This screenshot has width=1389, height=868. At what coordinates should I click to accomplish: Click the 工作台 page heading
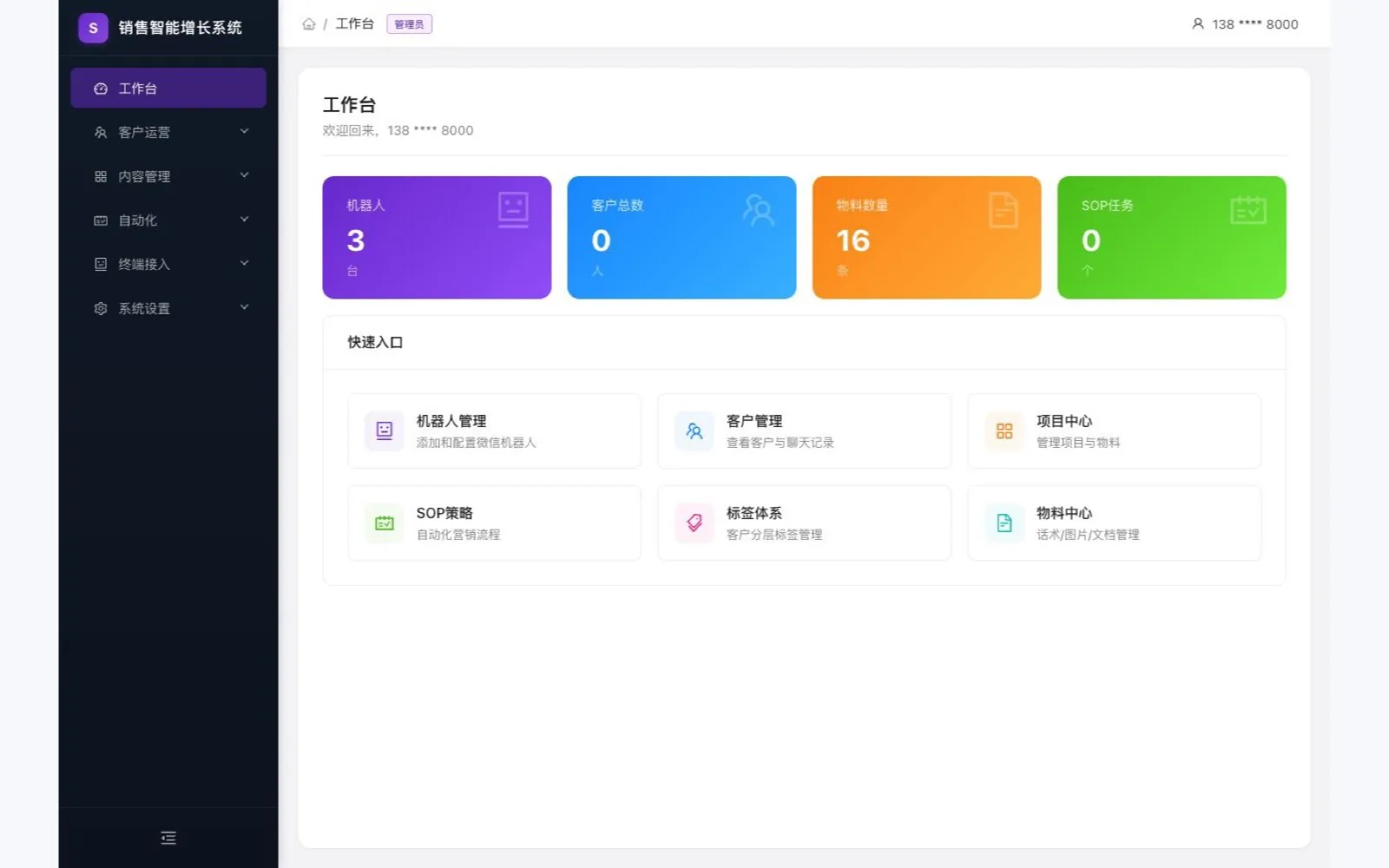349,105
